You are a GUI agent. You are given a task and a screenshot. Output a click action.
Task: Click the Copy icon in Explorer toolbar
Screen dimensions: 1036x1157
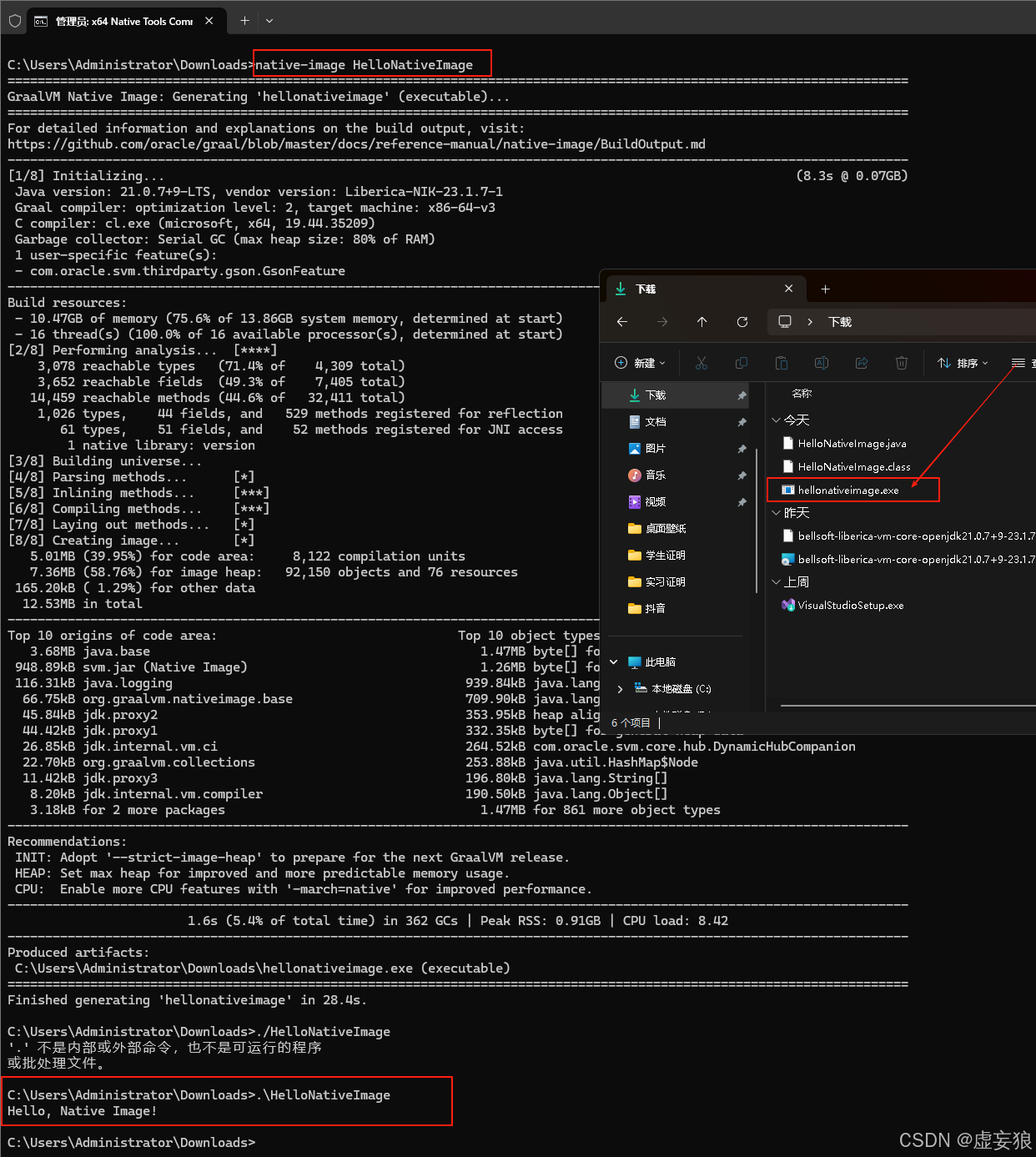[742, 363]
